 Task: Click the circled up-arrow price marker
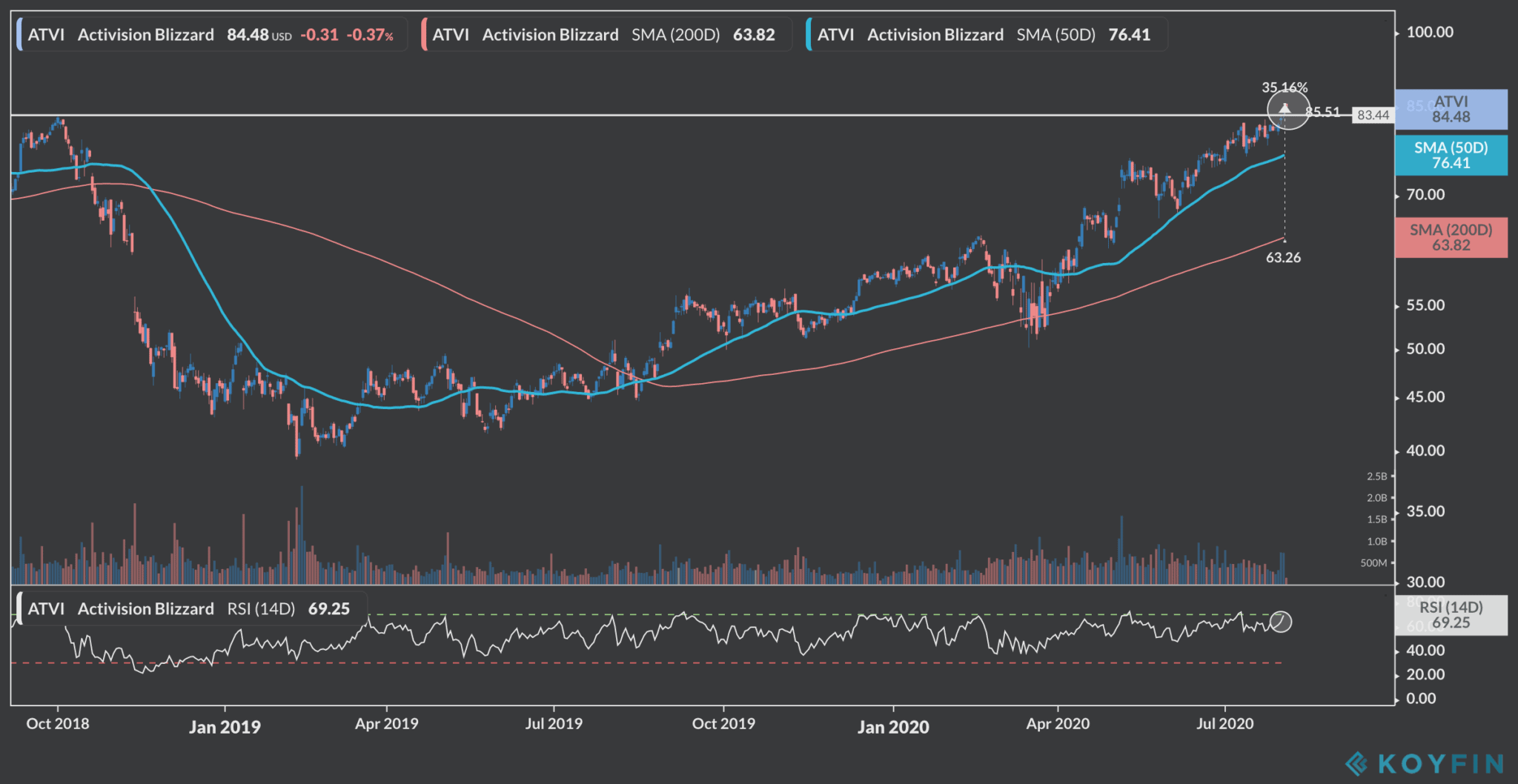(x=1288, y=108)
